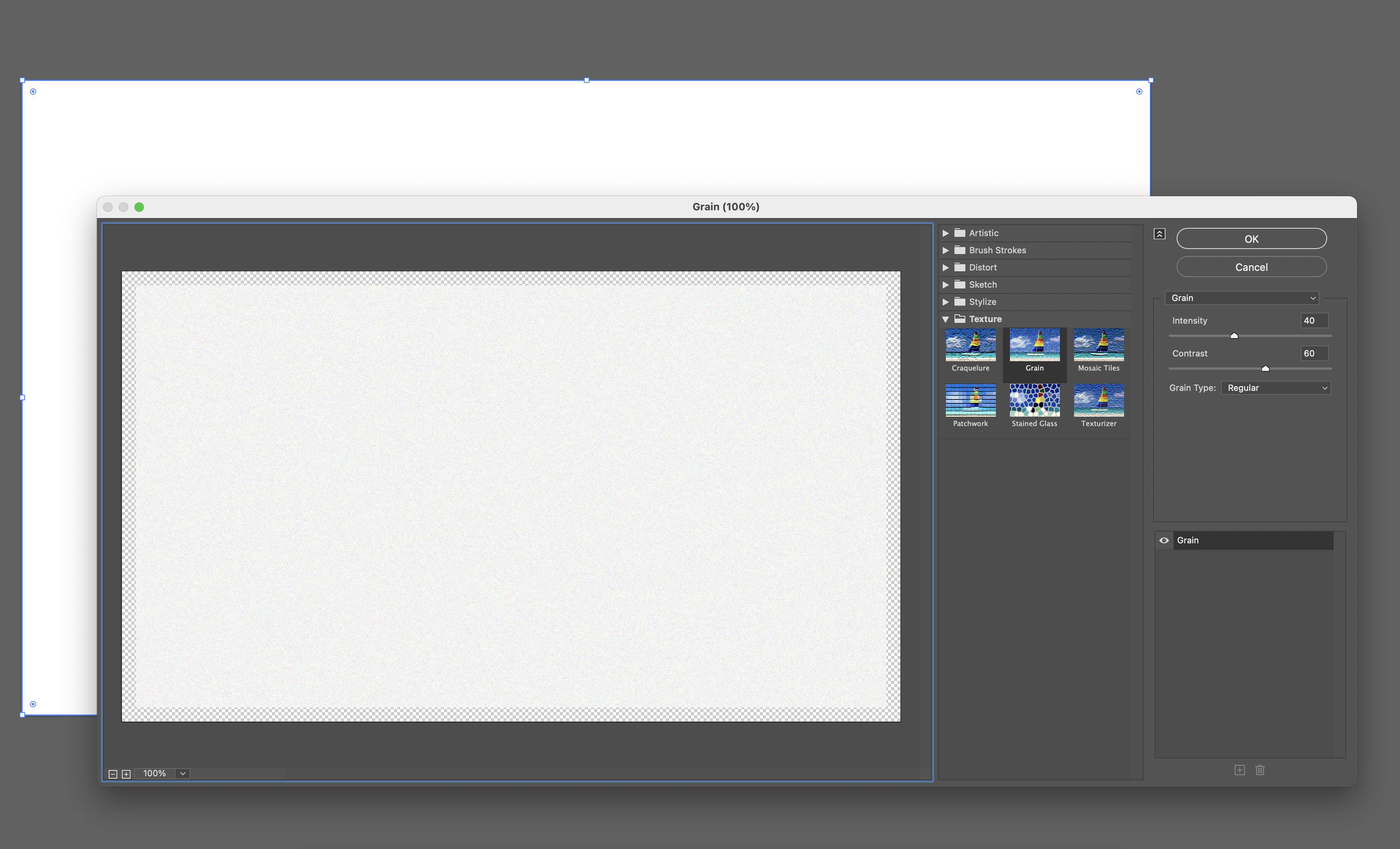Open the preview zoom percentage dropdown
This screenshot has width=1400, height=849.
pos(183,774)
